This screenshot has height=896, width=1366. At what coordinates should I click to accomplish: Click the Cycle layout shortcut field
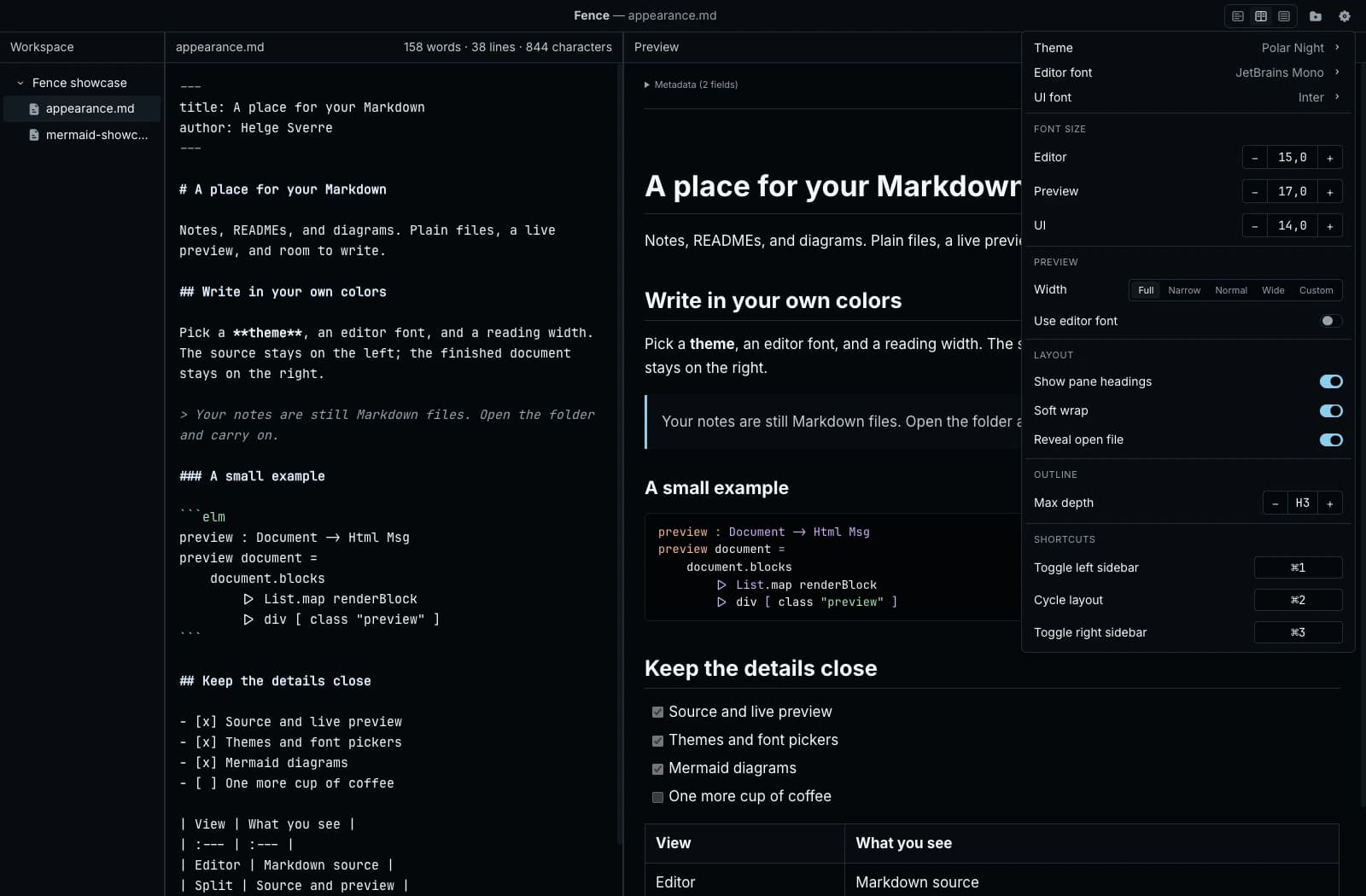coord(1298,600)
